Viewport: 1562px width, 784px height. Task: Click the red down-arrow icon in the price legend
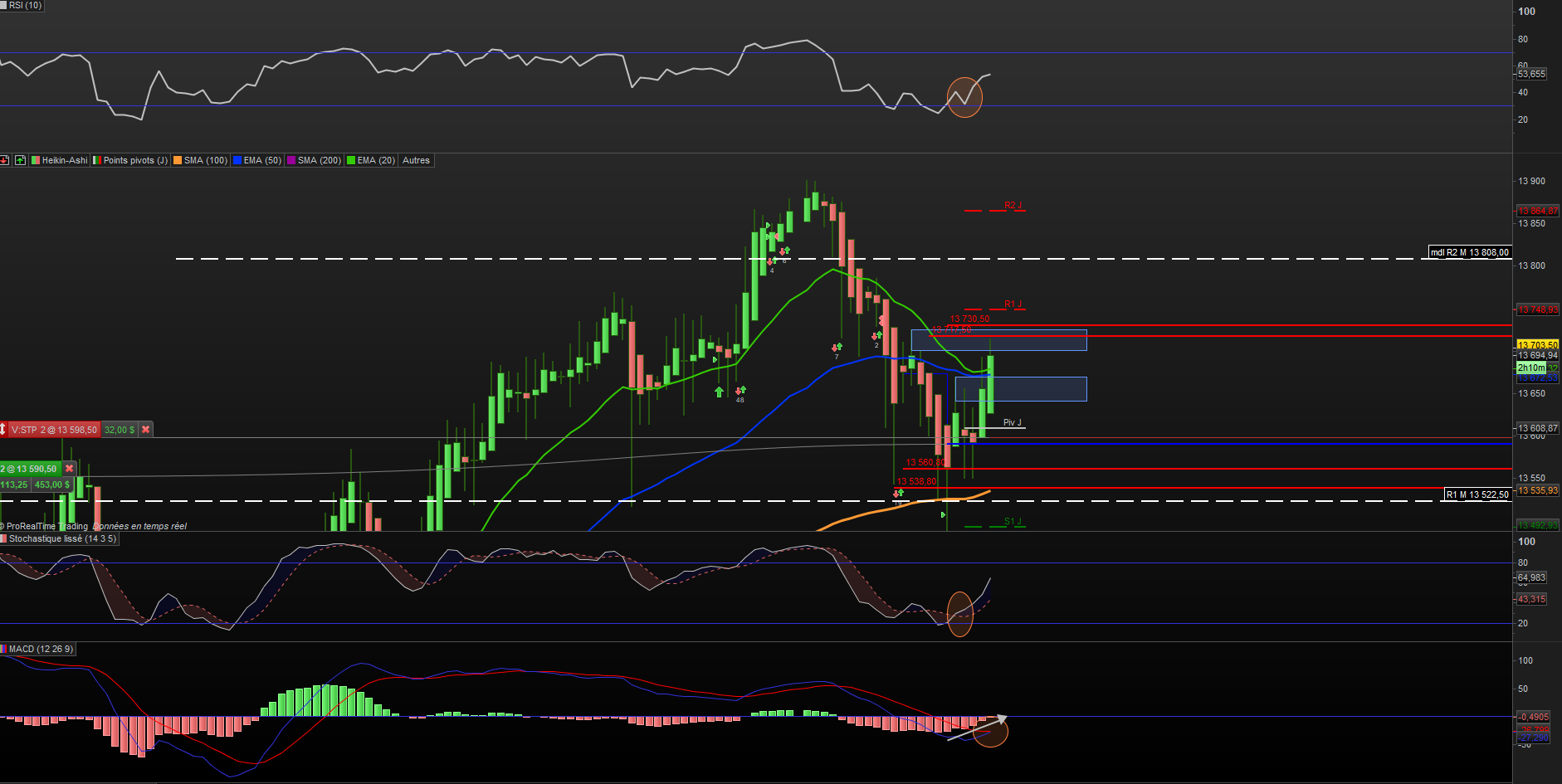5,160
